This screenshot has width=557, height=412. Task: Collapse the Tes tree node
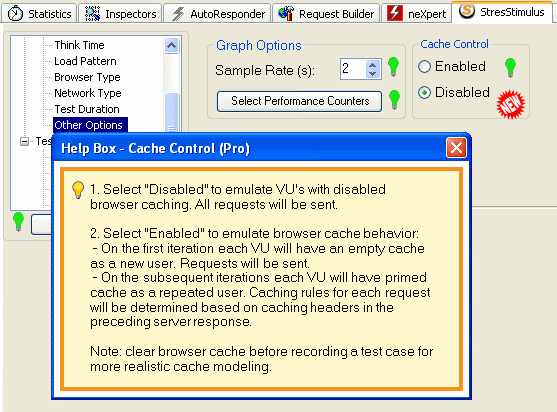25,141
